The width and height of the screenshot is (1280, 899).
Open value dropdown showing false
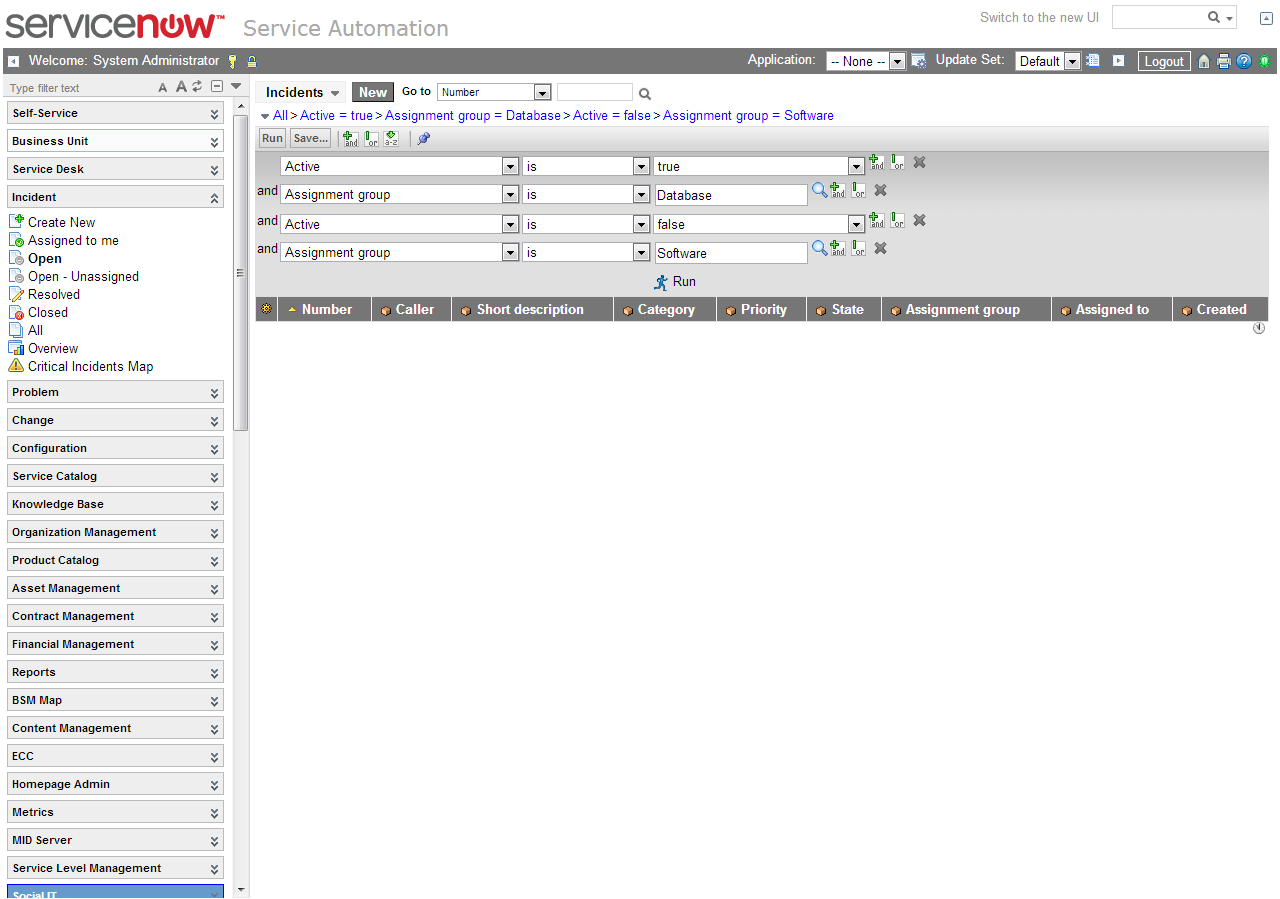coord(759,224)
